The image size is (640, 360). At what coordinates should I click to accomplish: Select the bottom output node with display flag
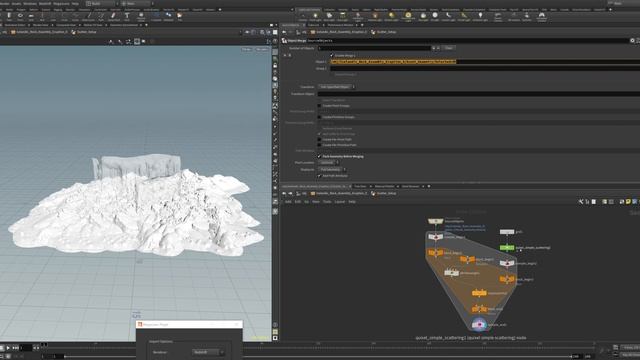tap(479, 324)
